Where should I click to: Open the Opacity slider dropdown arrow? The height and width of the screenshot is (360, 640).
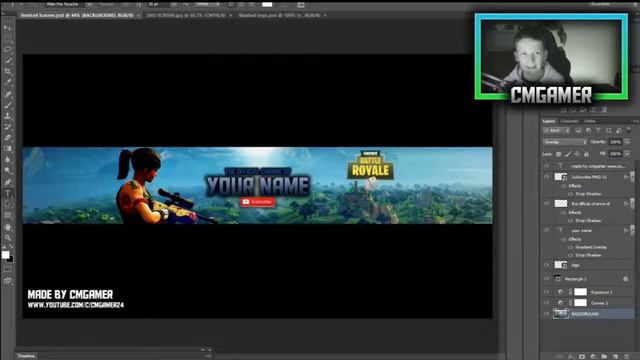click(x=627, y=142)
